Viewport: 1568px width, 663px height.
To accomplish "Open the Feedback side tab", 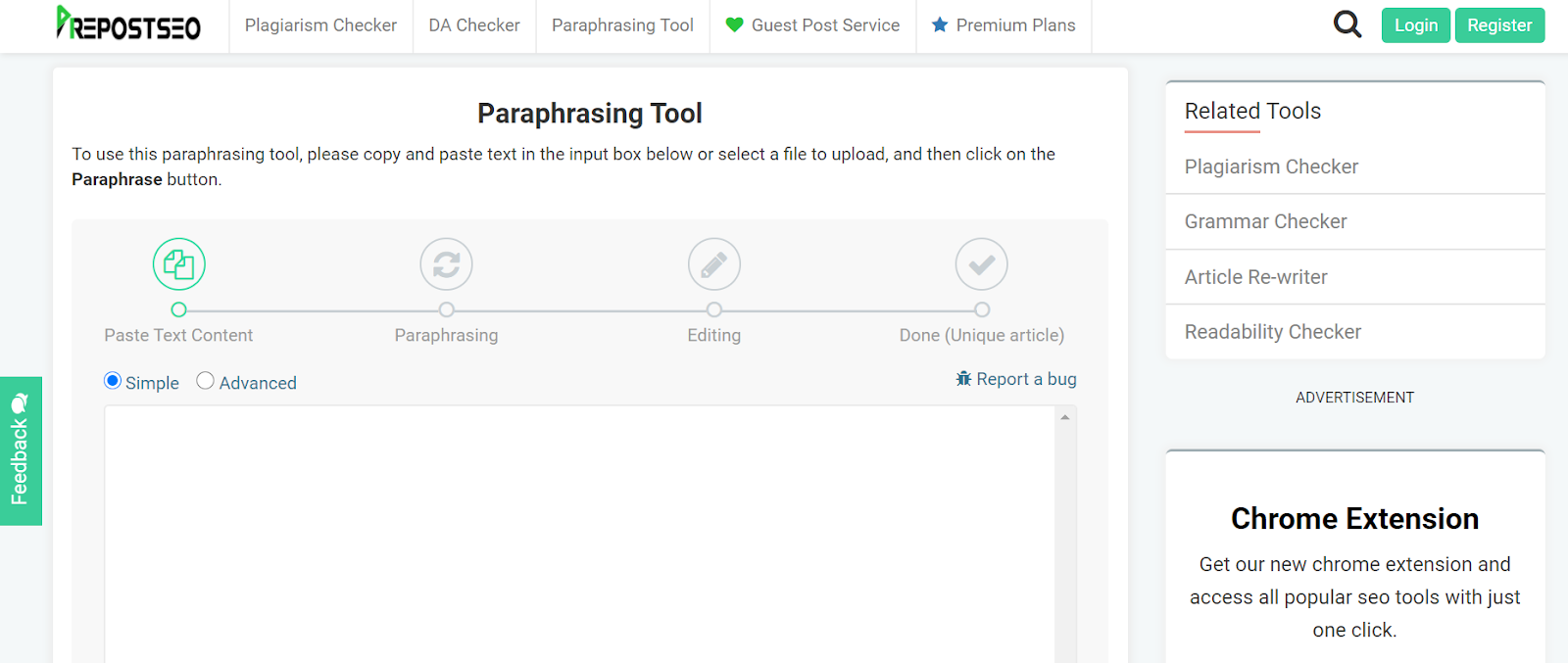I will click(x=21, y=451).
